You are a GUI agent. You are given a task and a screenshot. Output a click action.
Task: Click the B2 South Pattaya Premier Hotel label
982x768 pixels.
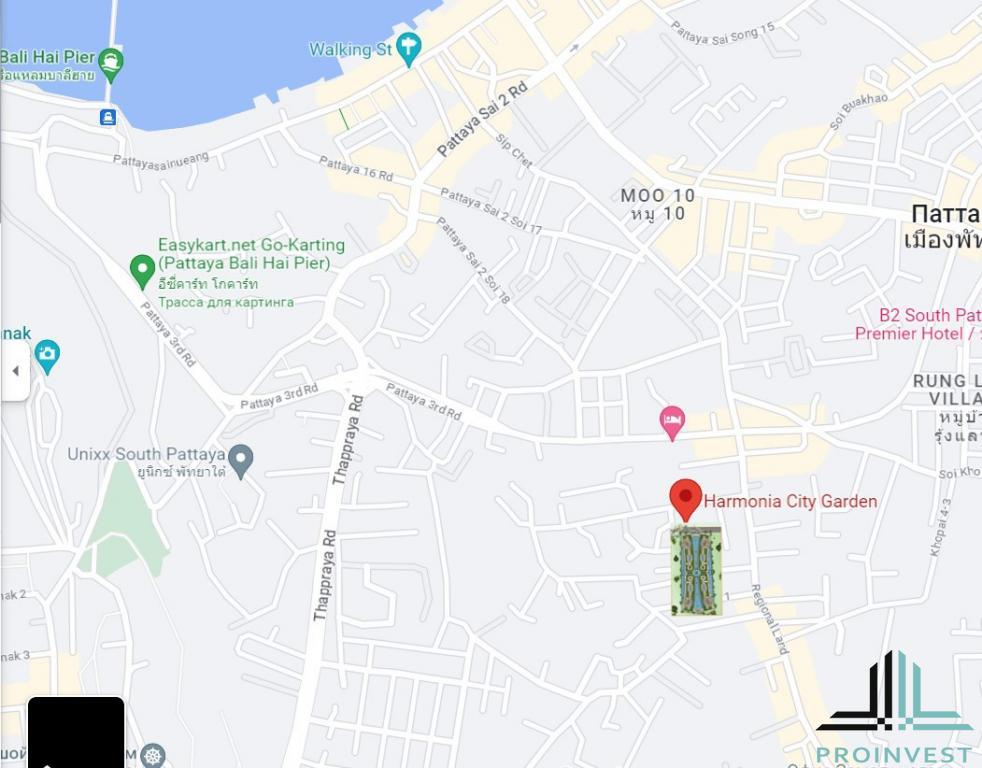[918, 324]
